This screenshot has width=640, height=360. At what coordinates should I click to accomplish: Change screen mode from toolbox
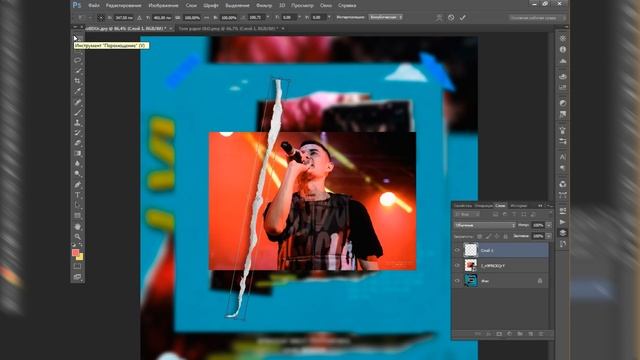tap(77, 277)
